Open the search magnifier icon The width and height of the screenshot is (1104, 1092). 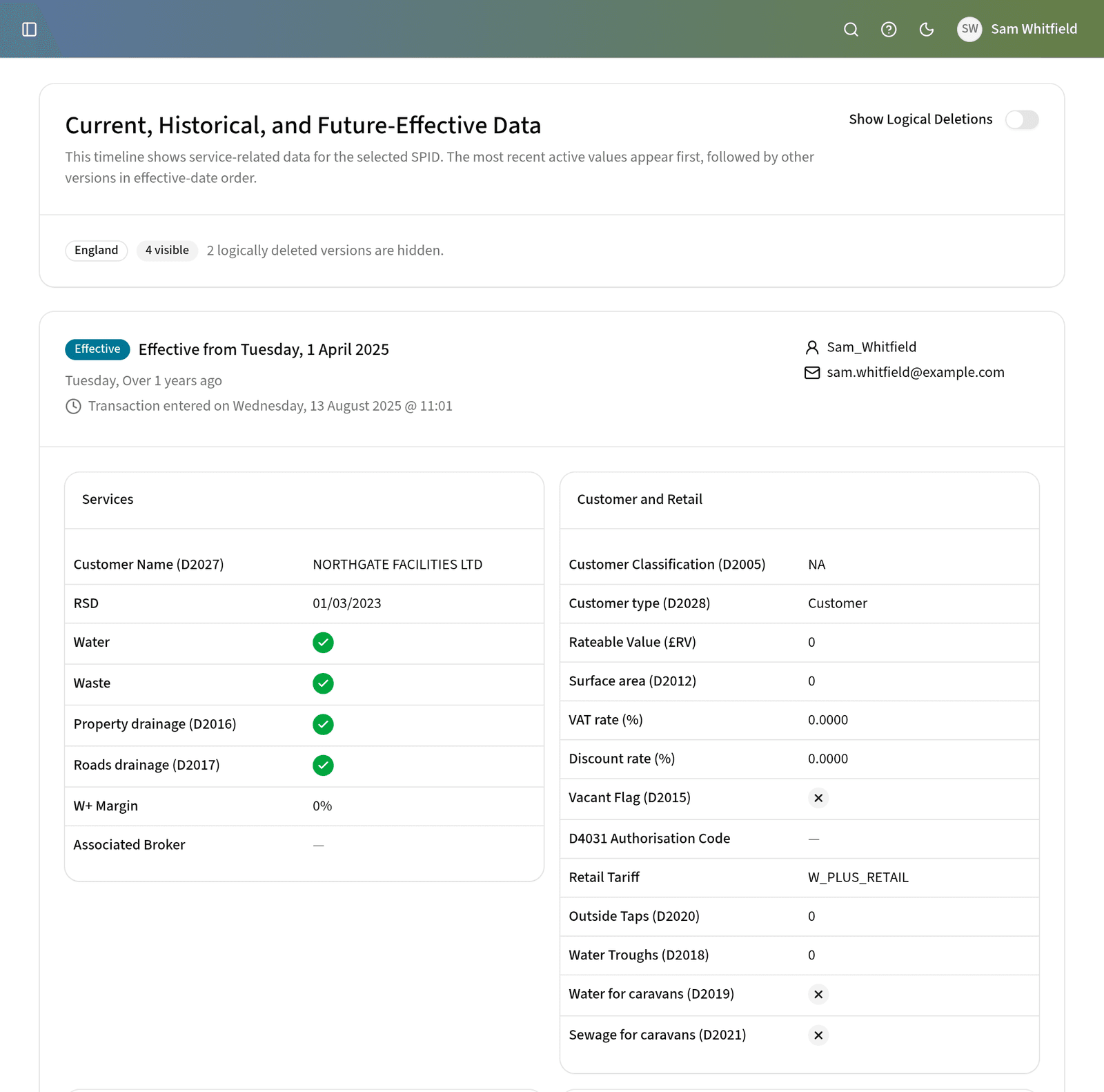click(851, 29)
